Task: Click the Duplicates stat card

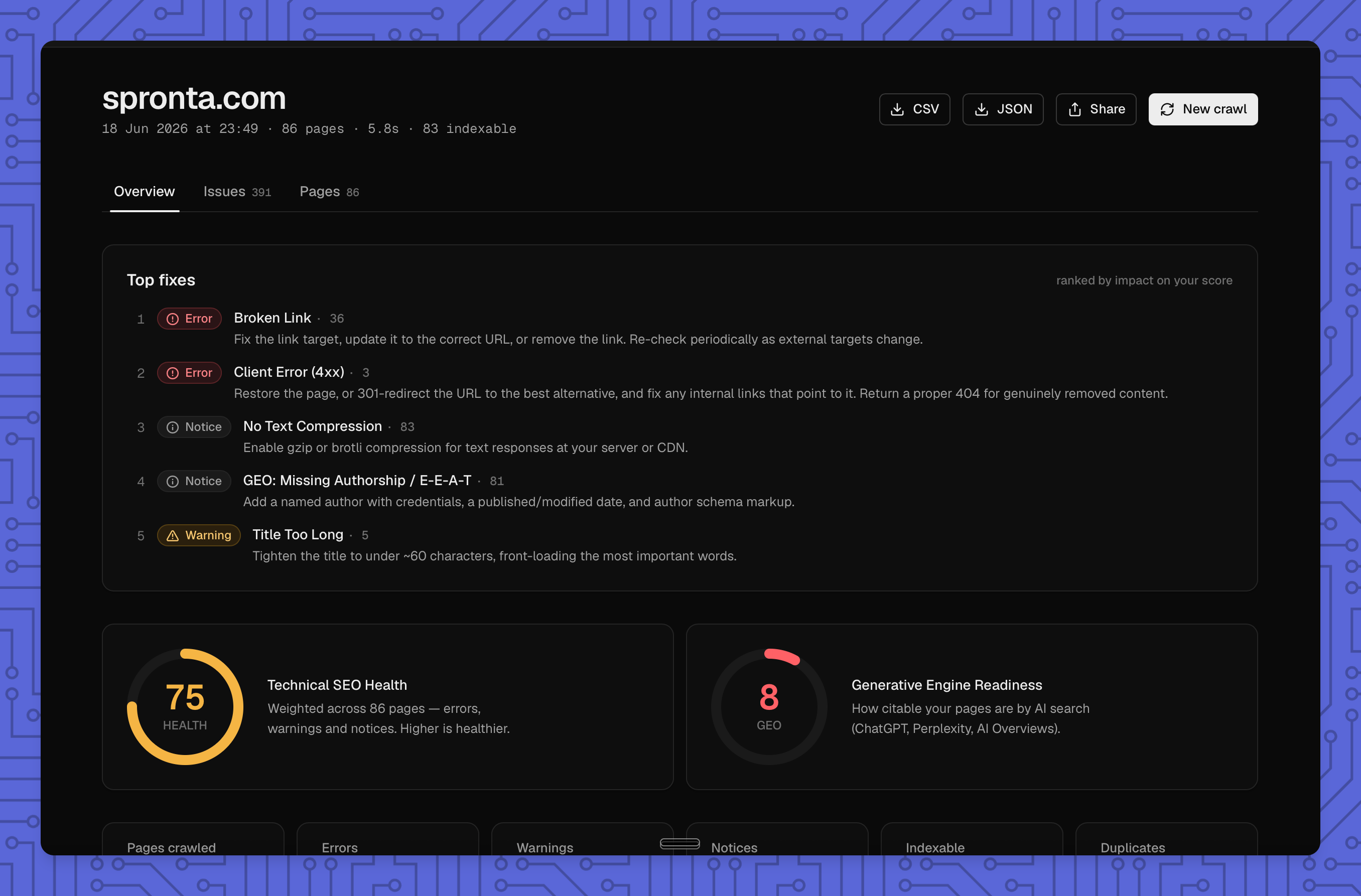Action: (1166, 839)
